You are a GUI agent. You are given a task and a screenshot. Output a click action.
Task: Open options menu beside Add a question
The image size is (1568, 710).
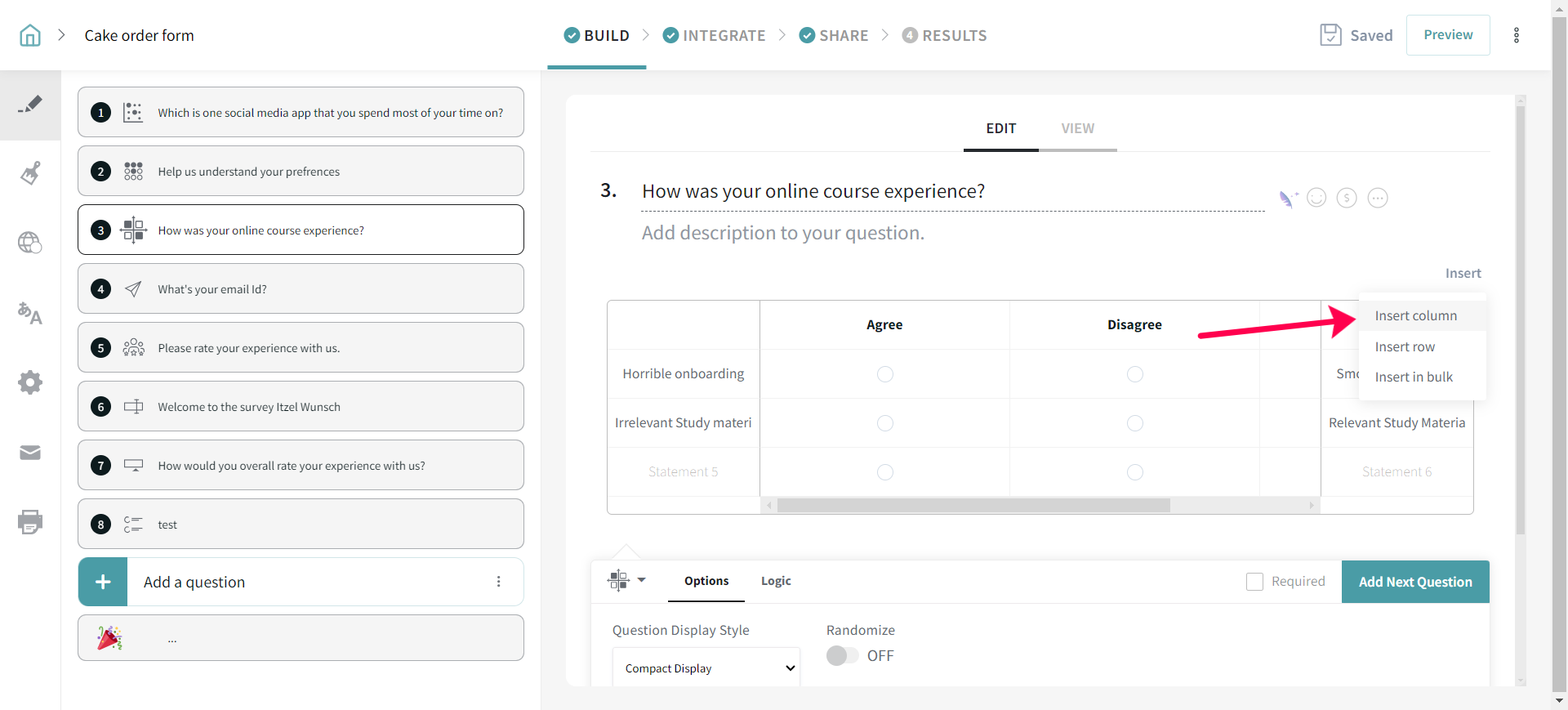point(498,582)
